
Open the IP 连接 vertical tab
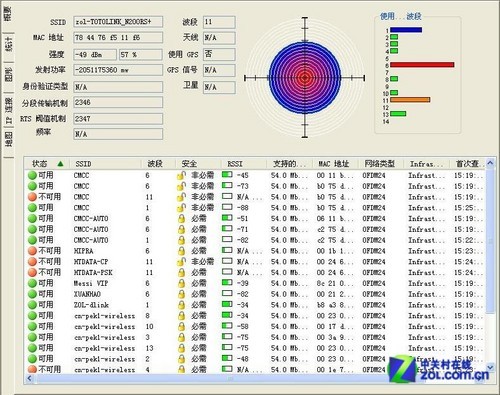pos(8,111)
